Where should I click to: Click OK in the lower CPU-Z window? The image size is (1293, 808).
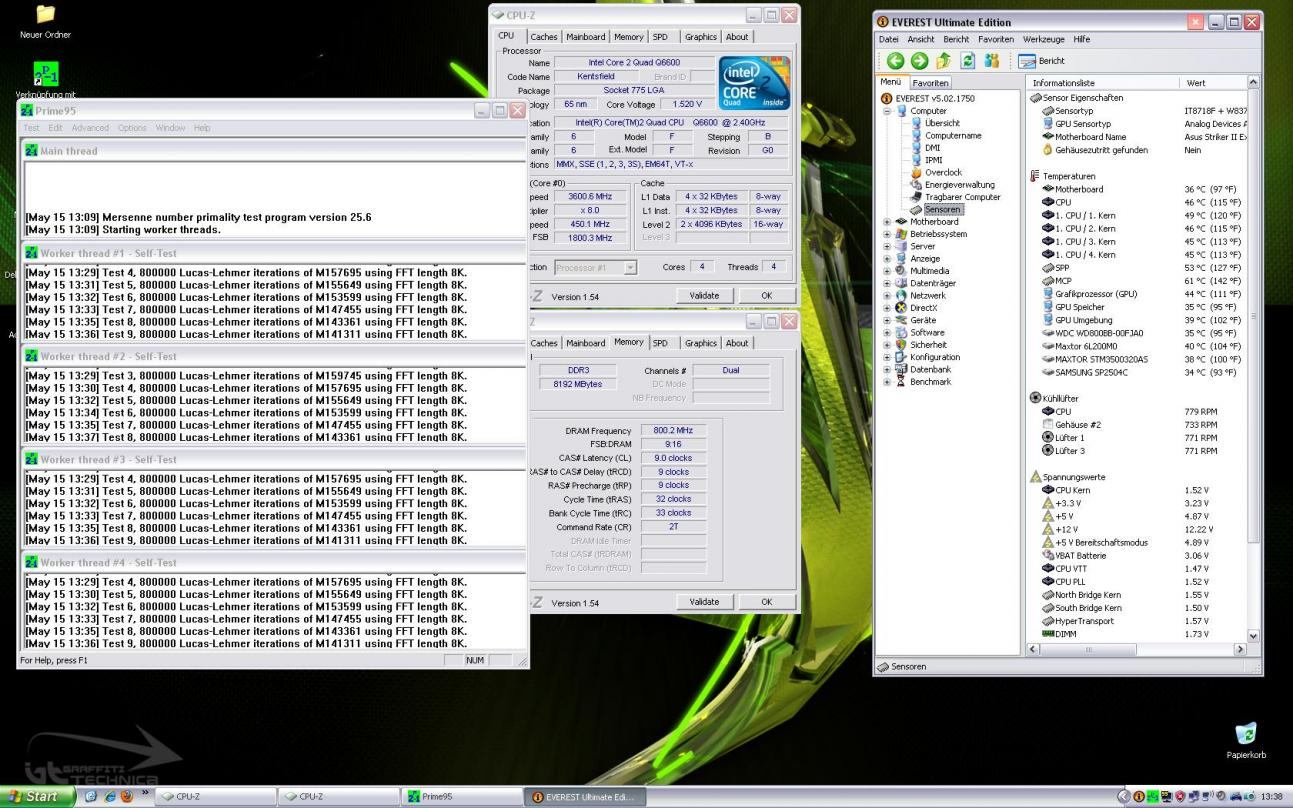click(766, 602)
